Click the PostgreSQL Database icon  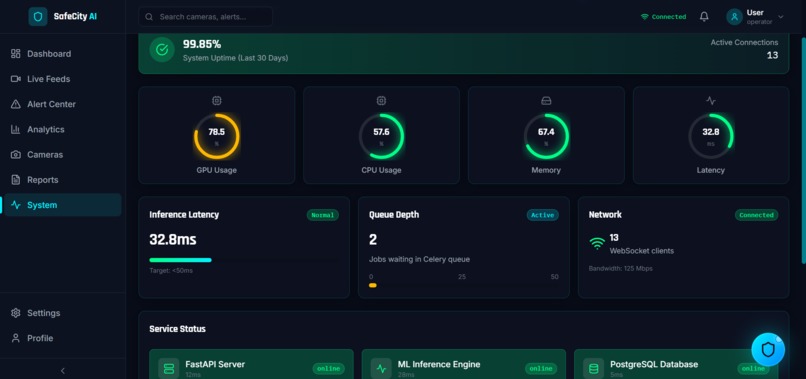click(x=593, y=368)
